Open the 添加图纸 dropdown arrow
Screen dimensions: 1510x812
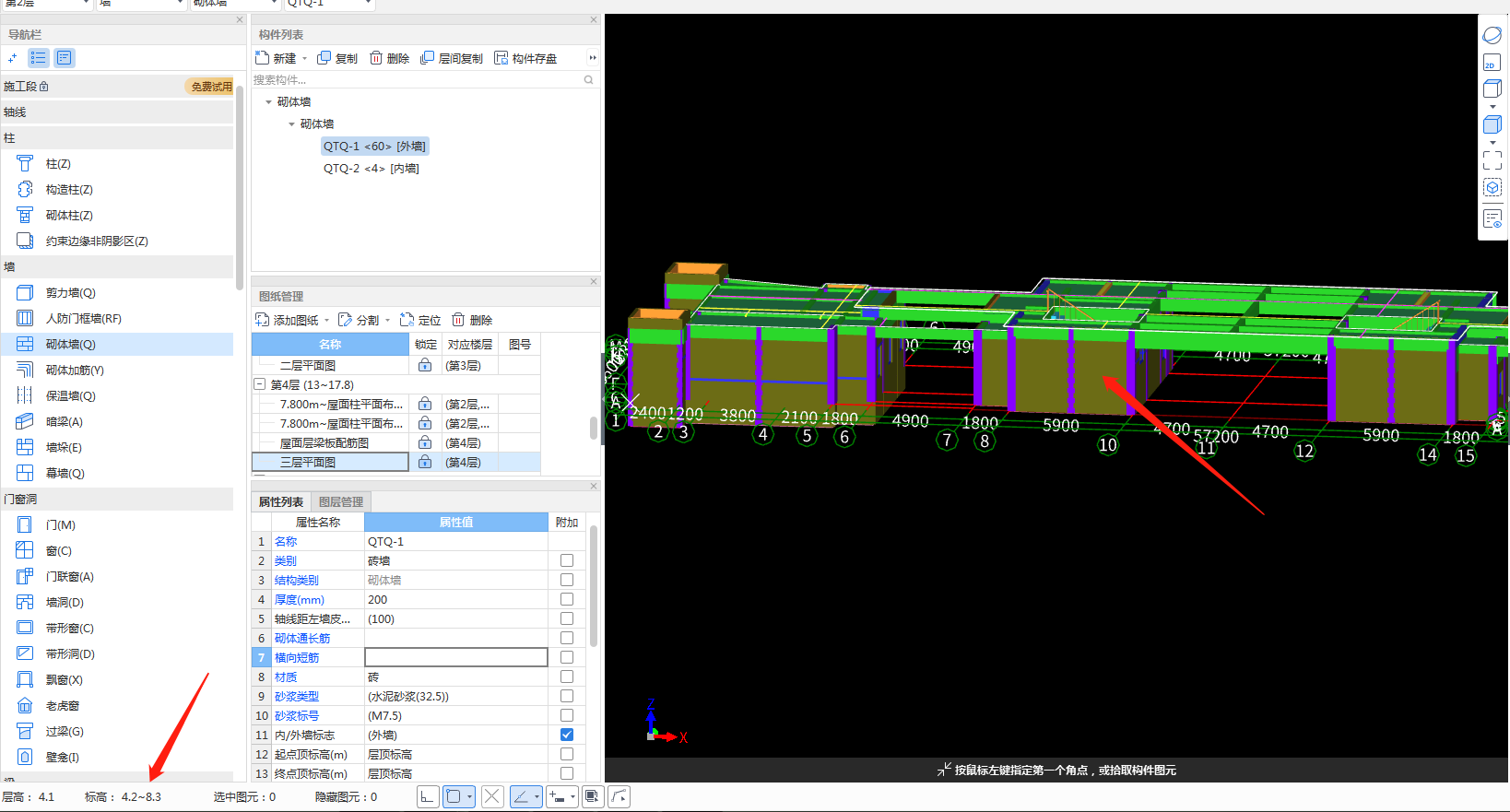(327, 321)
